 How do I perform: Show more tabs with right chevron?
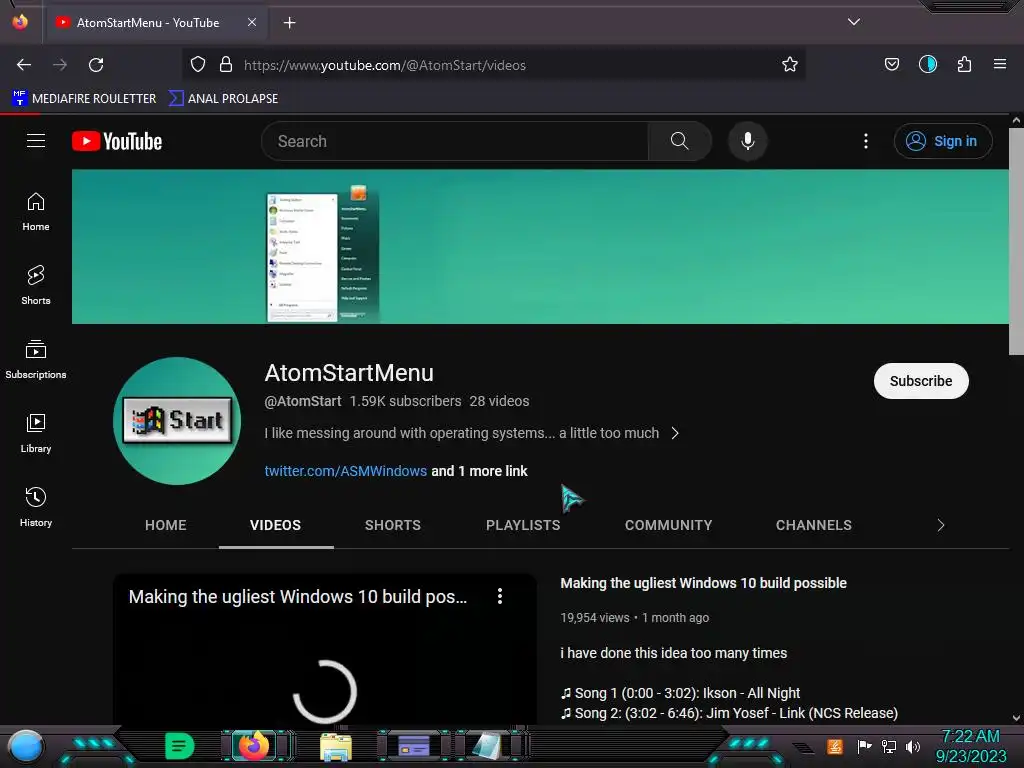coord(940,525)
